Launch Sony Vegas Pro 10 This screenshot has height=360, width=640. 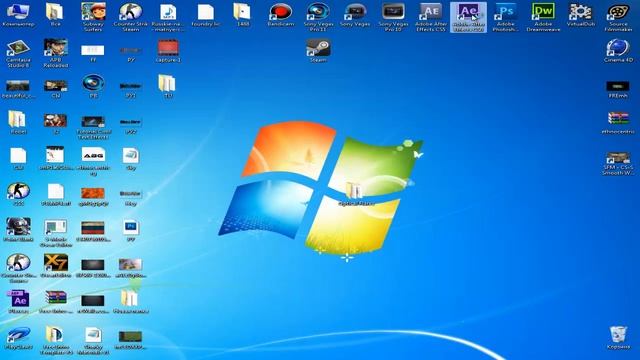click(x=393, y=17)
